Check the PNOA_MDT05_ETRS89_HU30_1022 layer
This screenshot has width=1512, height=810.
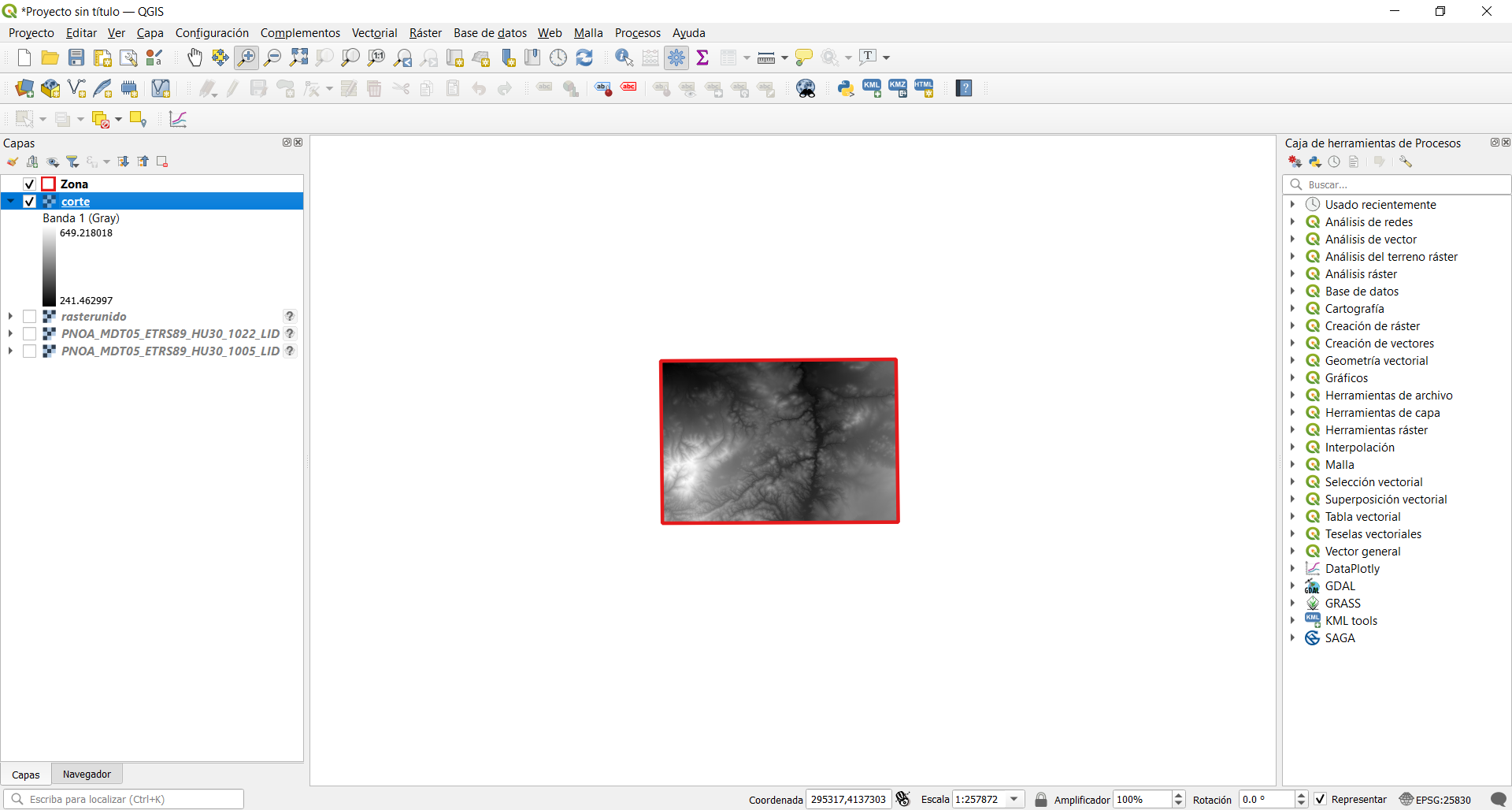pyautogui.click(x=31, y=333)
